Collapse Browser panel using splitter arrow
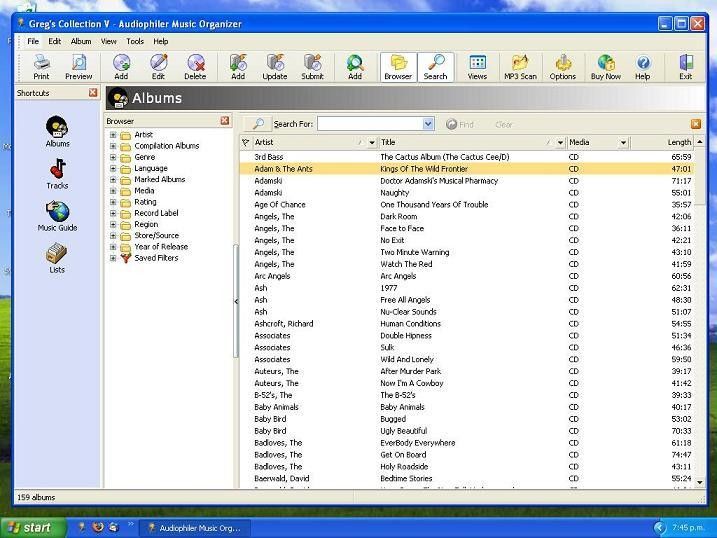717x538 pixels. click(236, 301)
